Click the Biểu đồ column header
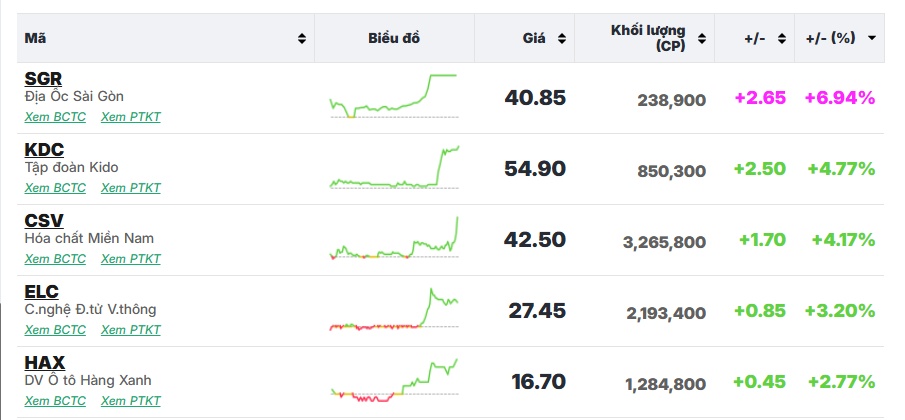This screenshot has width=905, height=420. [x=394, y=39]
